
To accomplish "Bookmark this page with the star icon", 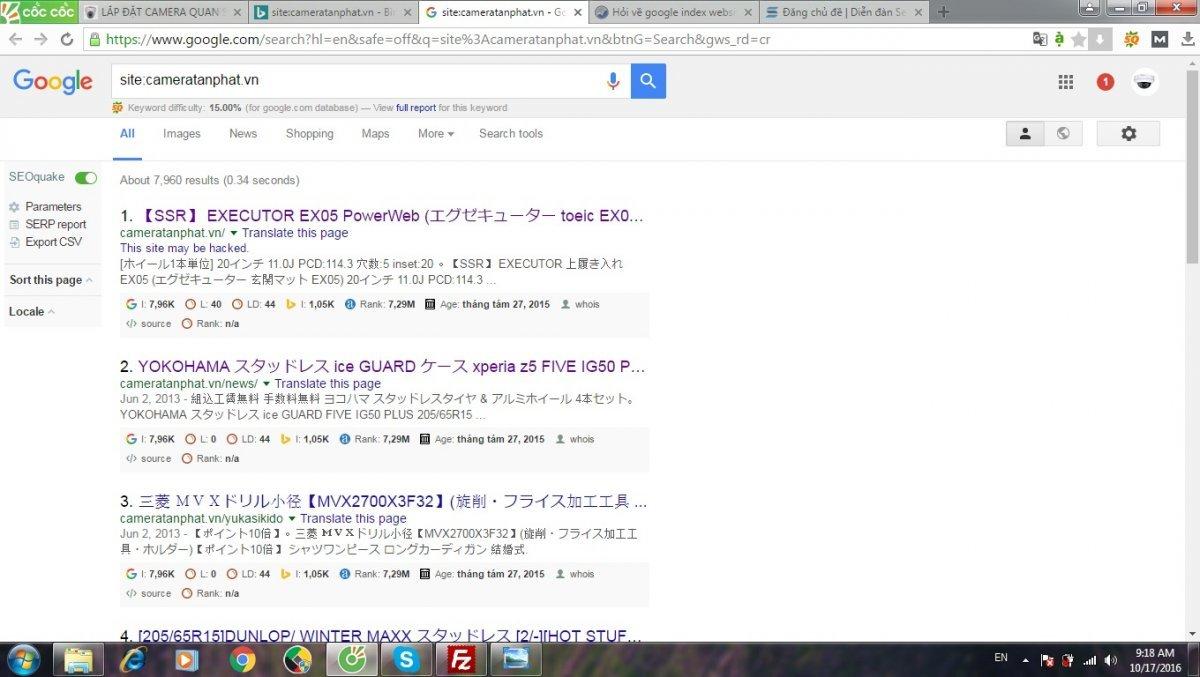I will pos(1078,40).
